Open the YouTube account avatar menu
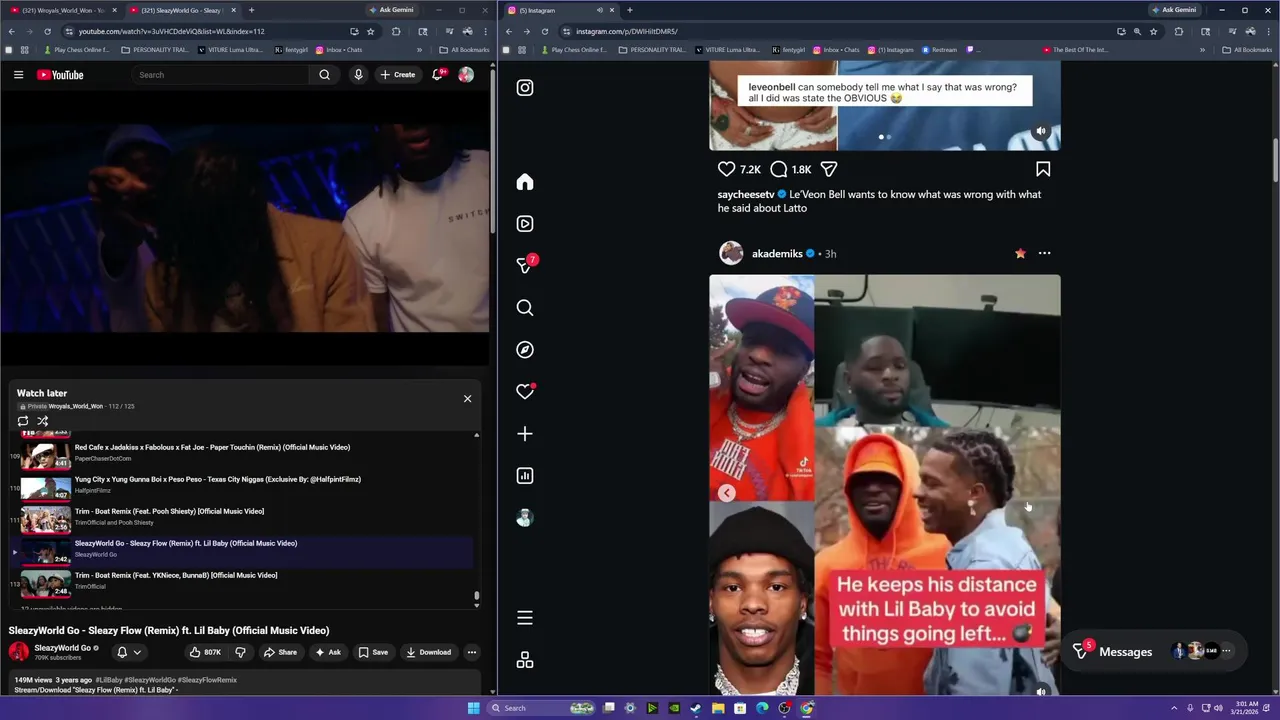 [x=466, y=75]
